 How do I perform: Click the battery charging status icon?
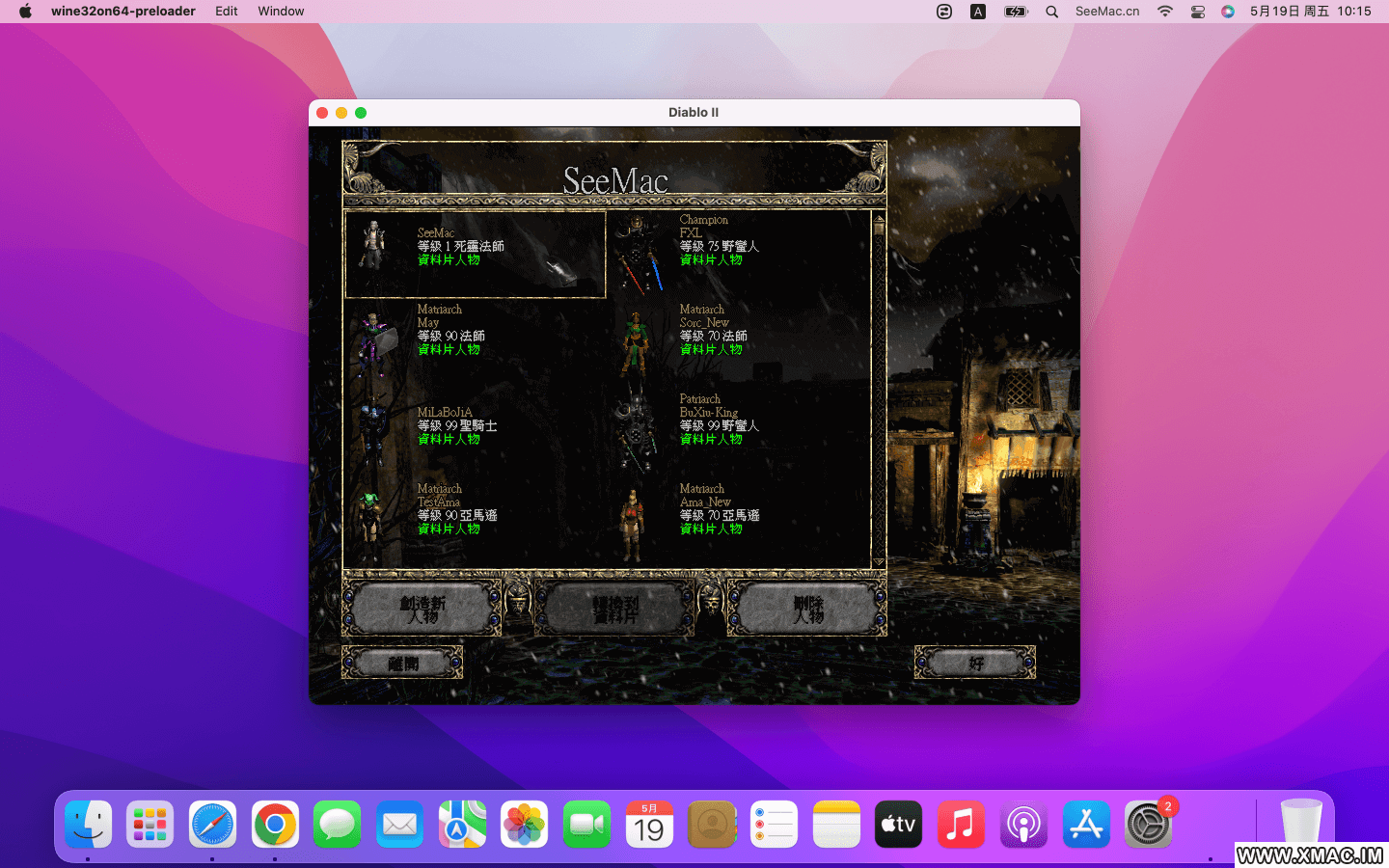coord(1016,12)
